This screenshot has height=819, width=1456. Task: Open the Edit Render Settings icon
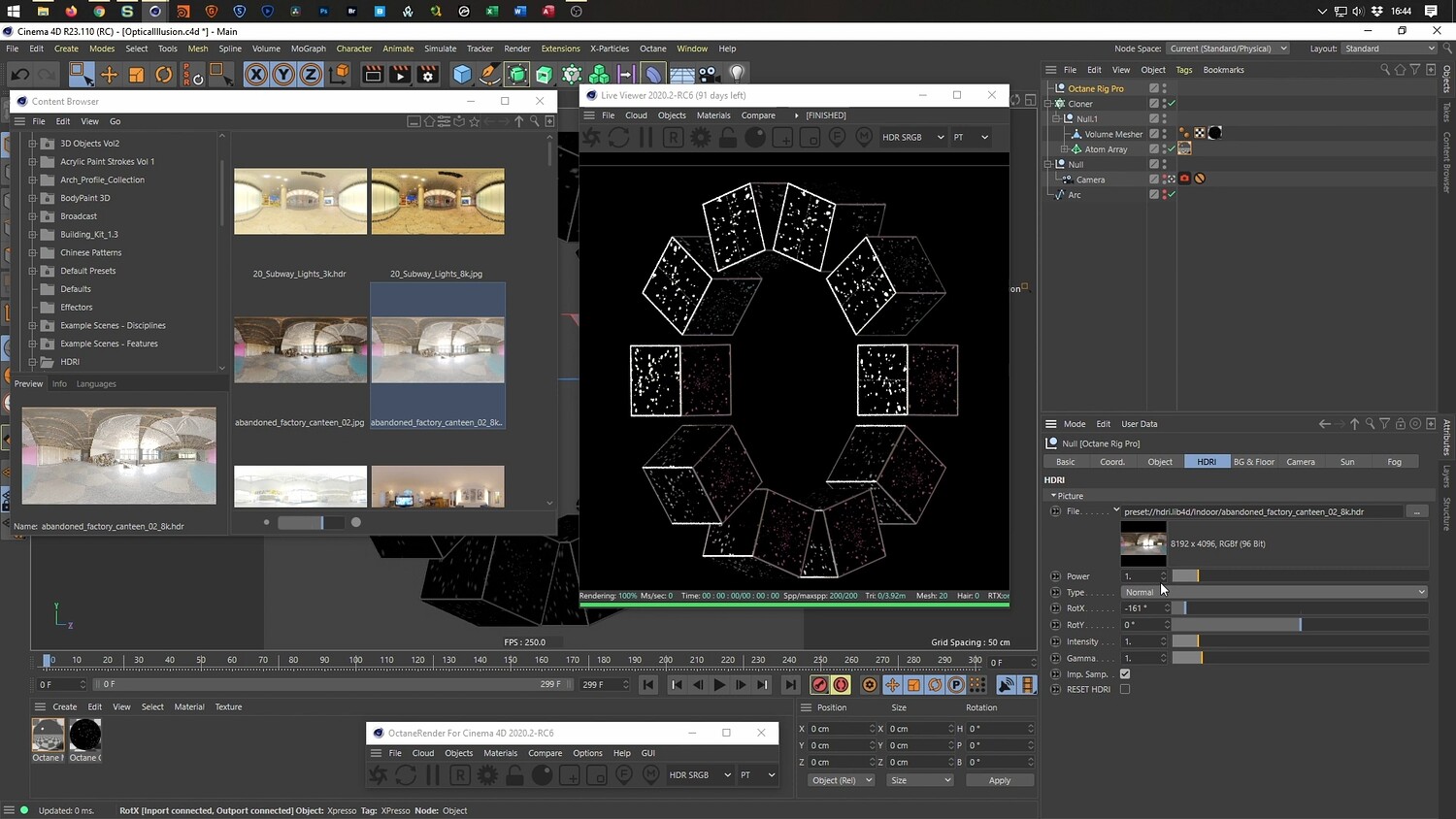(427, 75)
